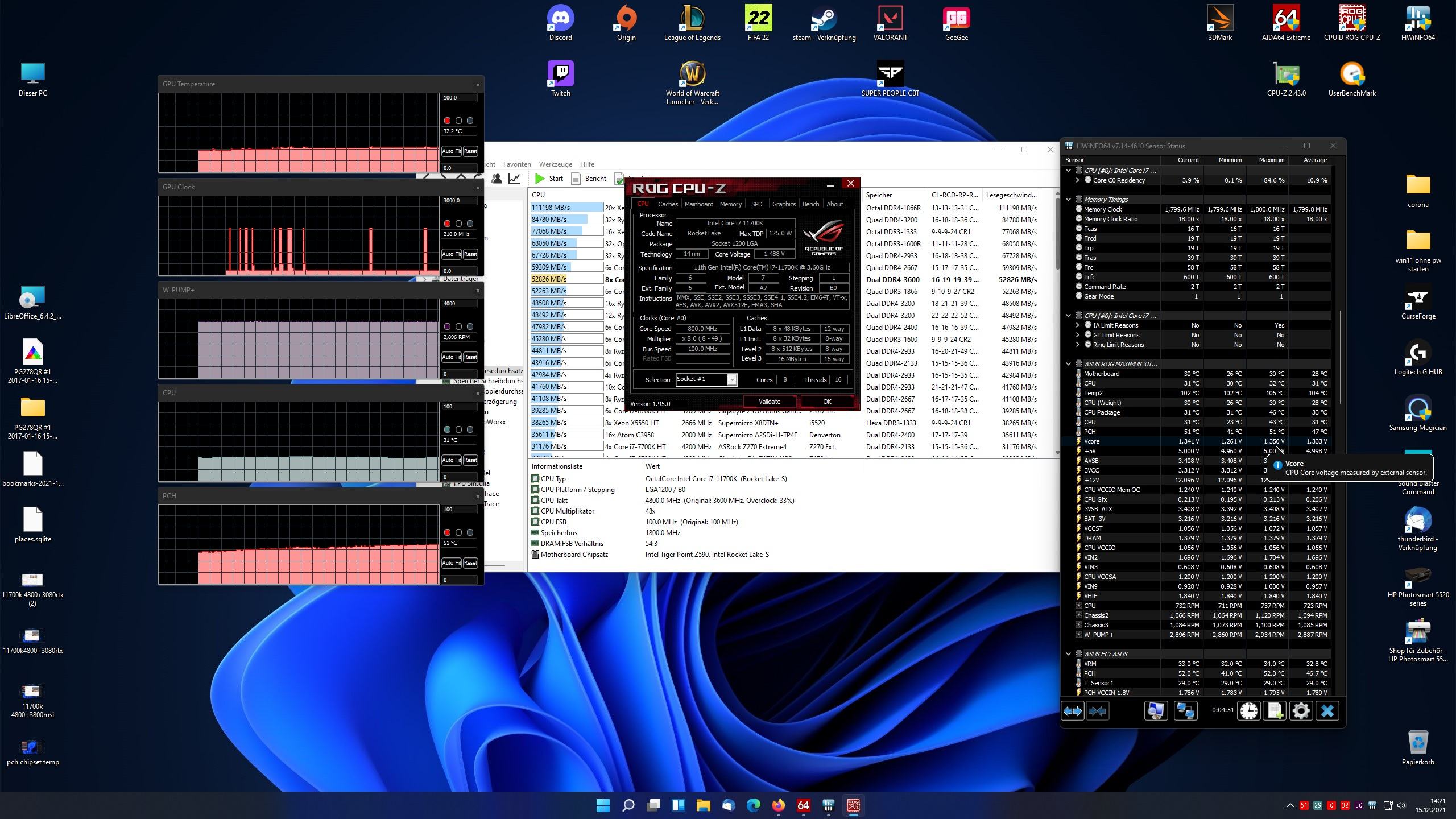Switch to the Memory tab in CPU-Z
The height and width of the screenshot is (819, 1456).
click(x=730, y=204)
